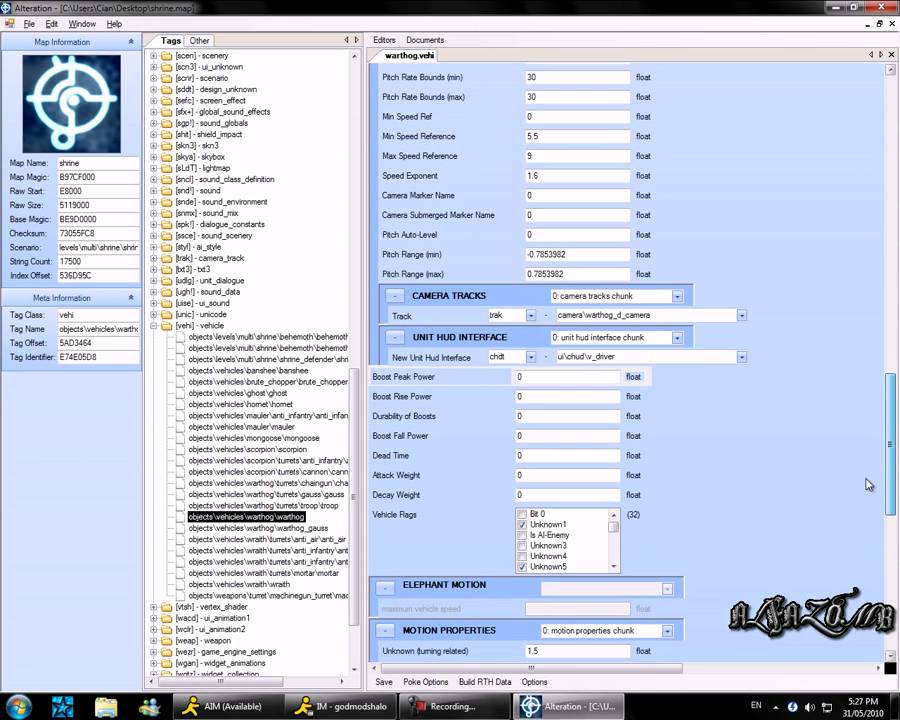This screenshot has width=900, height=720.
Task: Click the Bluetooth tray icon
Action: coord(793,707)
